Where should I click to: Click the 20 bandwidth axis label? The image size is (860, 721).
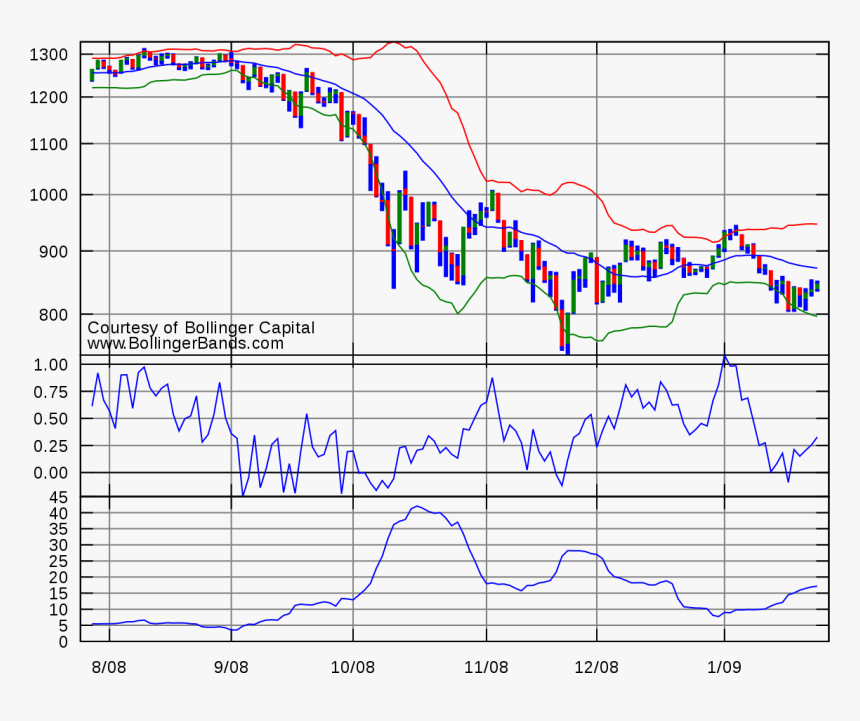click(58, 578)
